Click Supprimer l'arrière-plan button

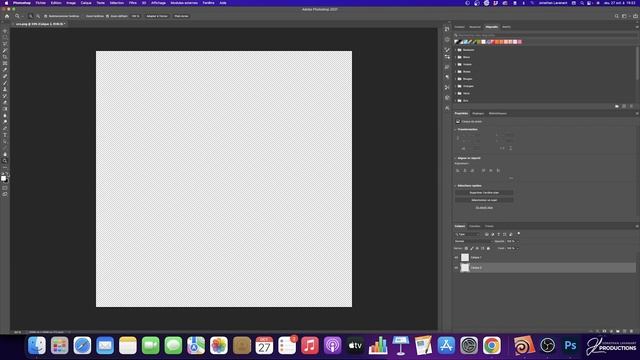pos(484,193)
